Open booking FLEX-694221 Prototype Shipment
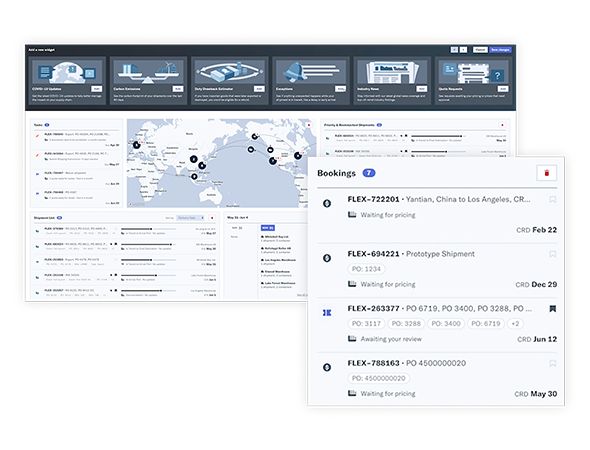The height and width of the screenshot is (450, 590). pos(411,254)
